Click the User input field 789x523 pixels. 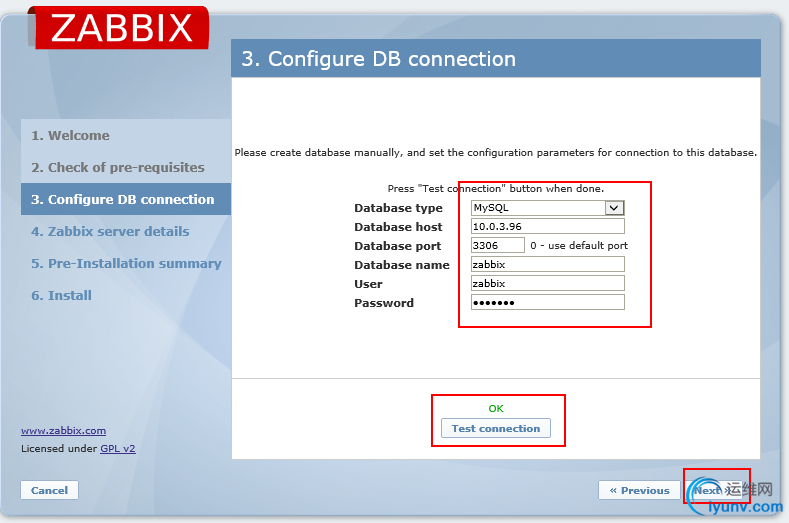(x=547, y=283)
